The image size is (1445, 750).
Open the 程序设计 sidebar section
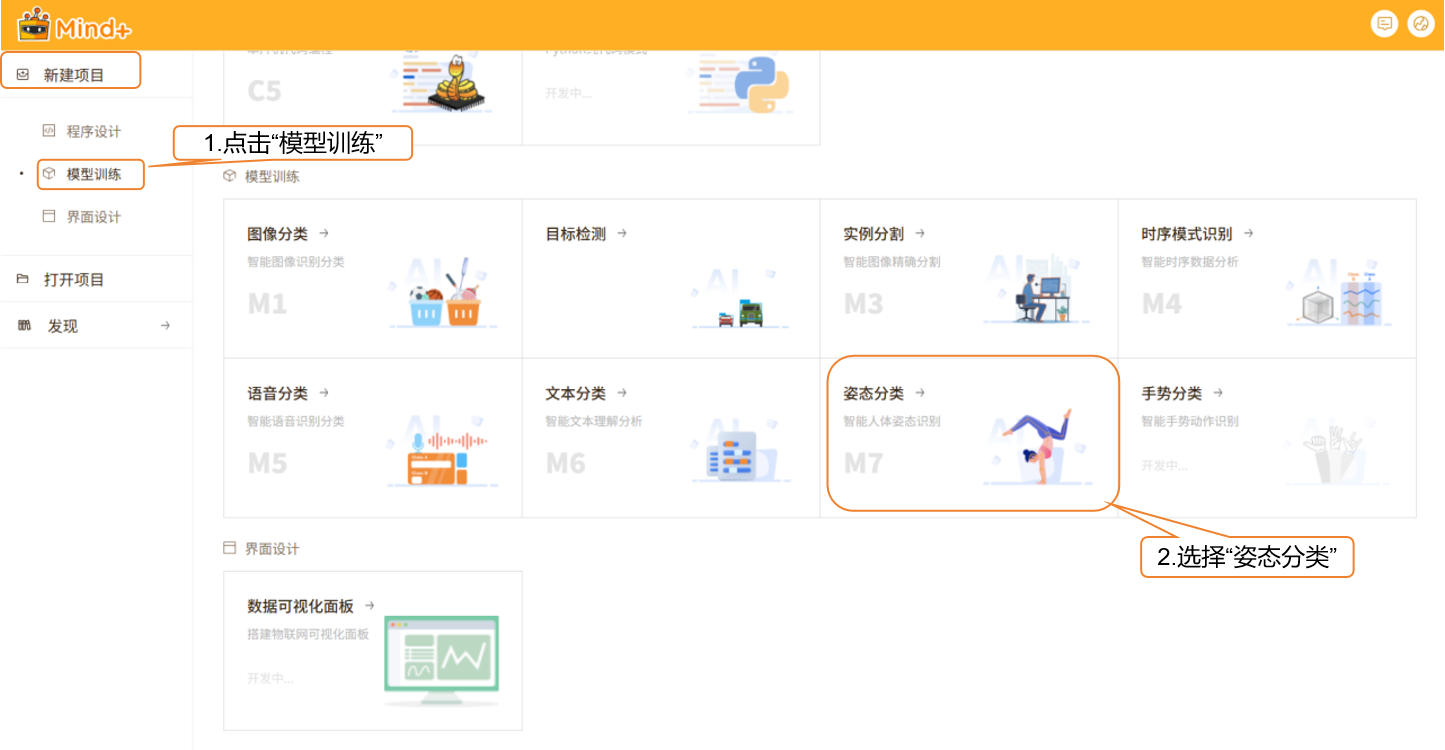pyautogui.click(x=93, y=132)
